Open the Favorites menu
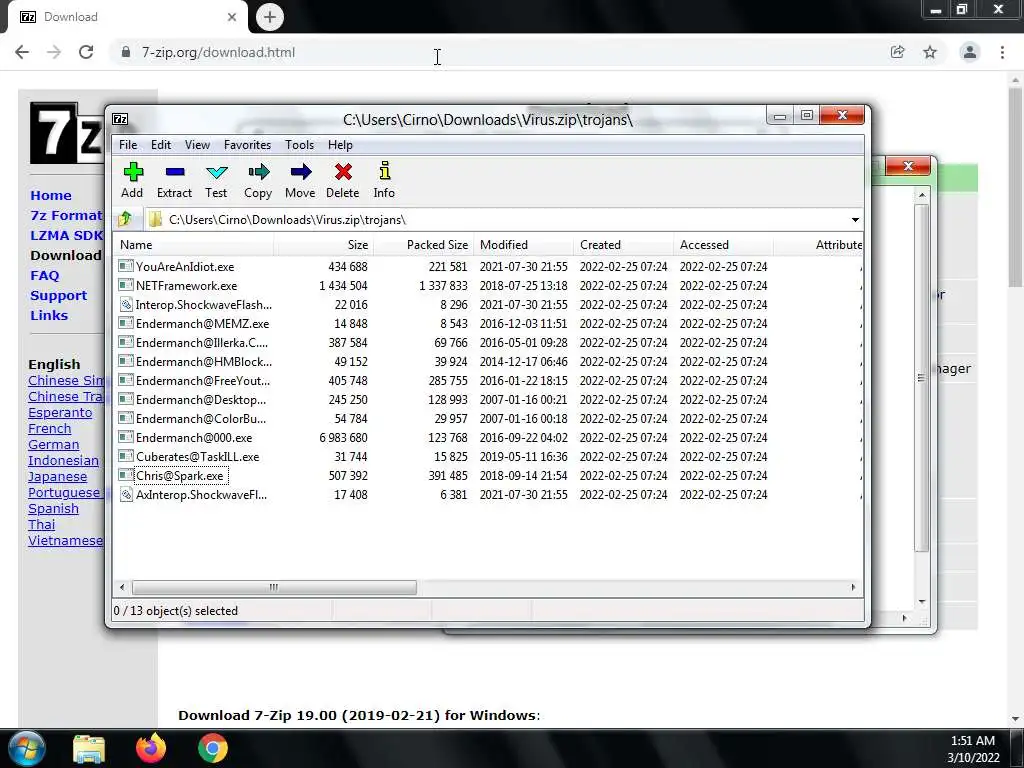1024x768 pixels. click(x=248, y=145)
